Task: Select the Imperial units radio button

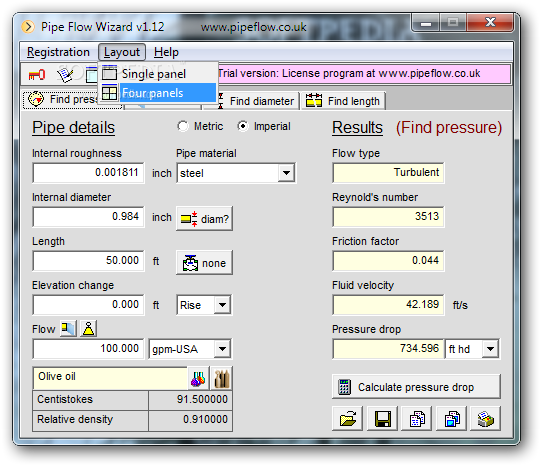Action: pos(243,126)
